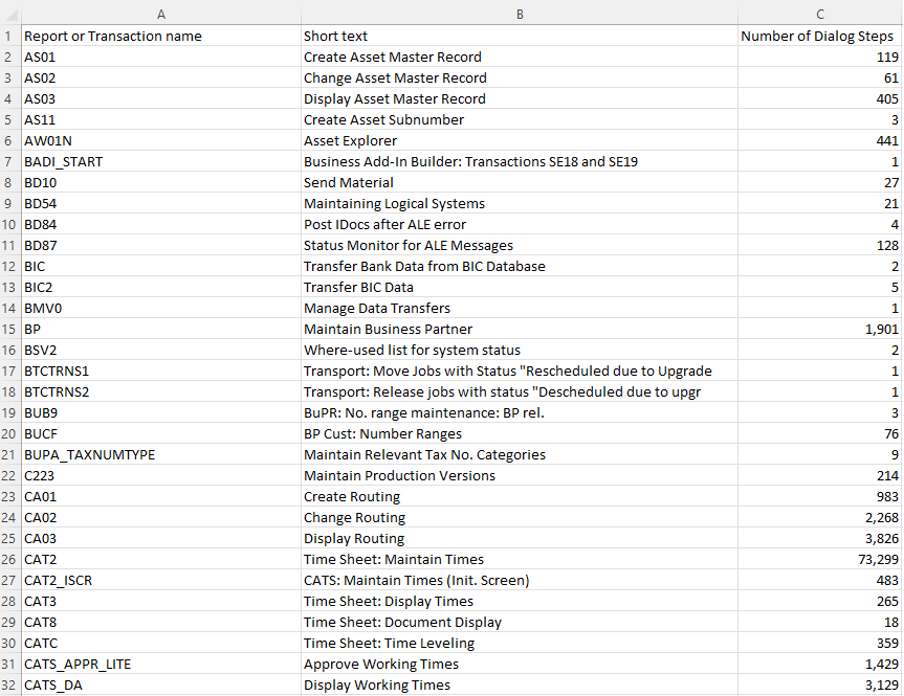Screen dimensions: 904x696
Task: Select the BUPA_TAXNUMTYPE cell
Action: tap(89, 454)
